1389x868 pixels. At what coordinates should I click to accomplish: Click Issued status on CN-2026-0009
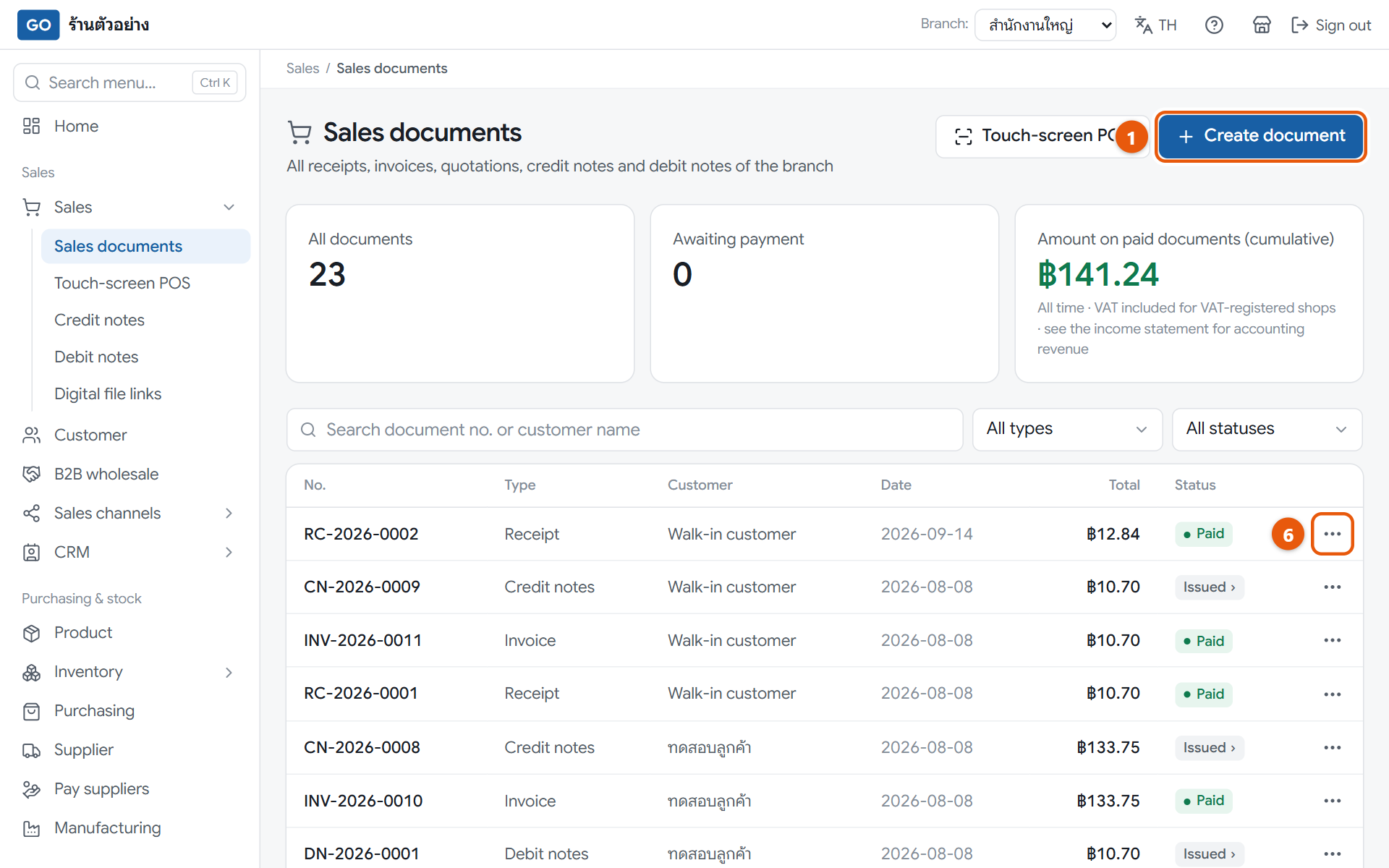(1209, 587)
